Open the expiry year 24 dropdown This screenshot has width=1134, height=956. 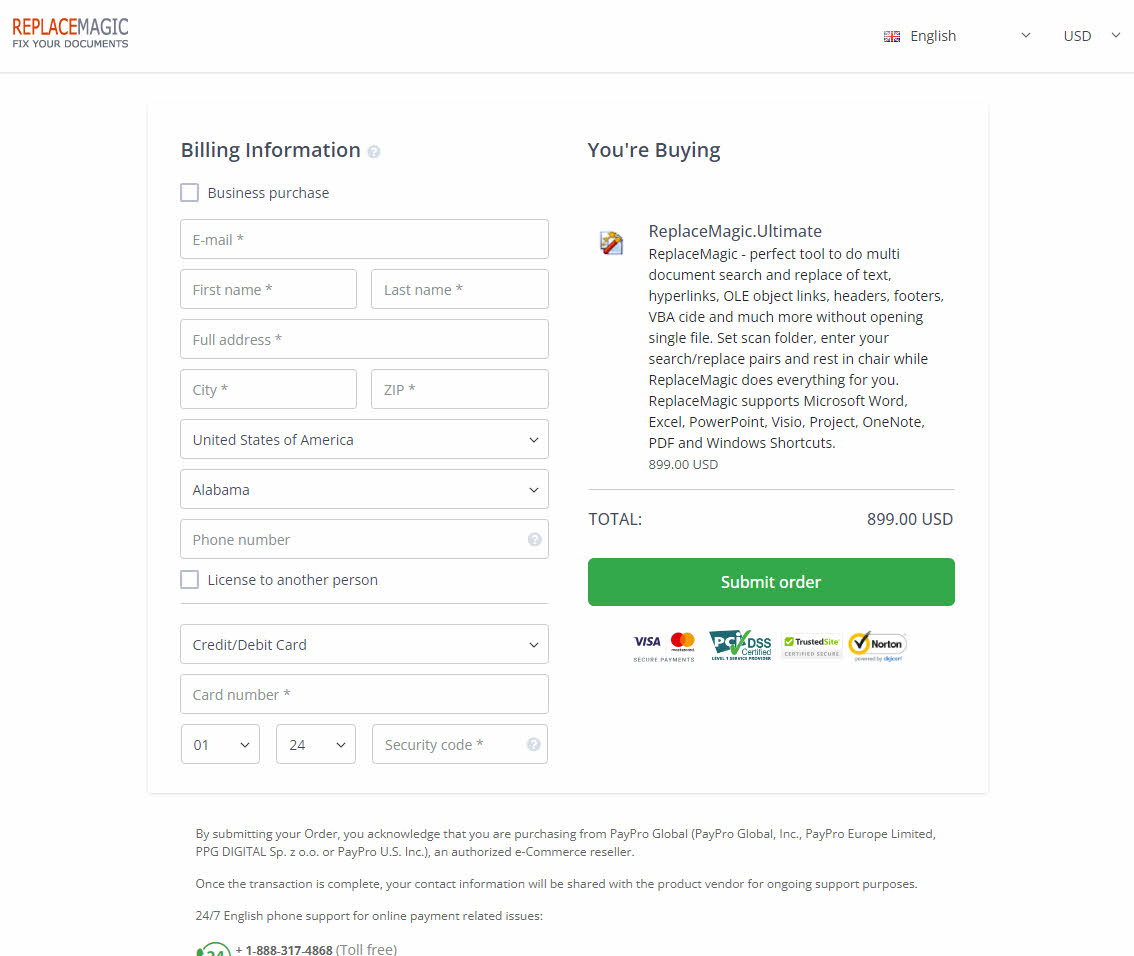click(316, 745)
